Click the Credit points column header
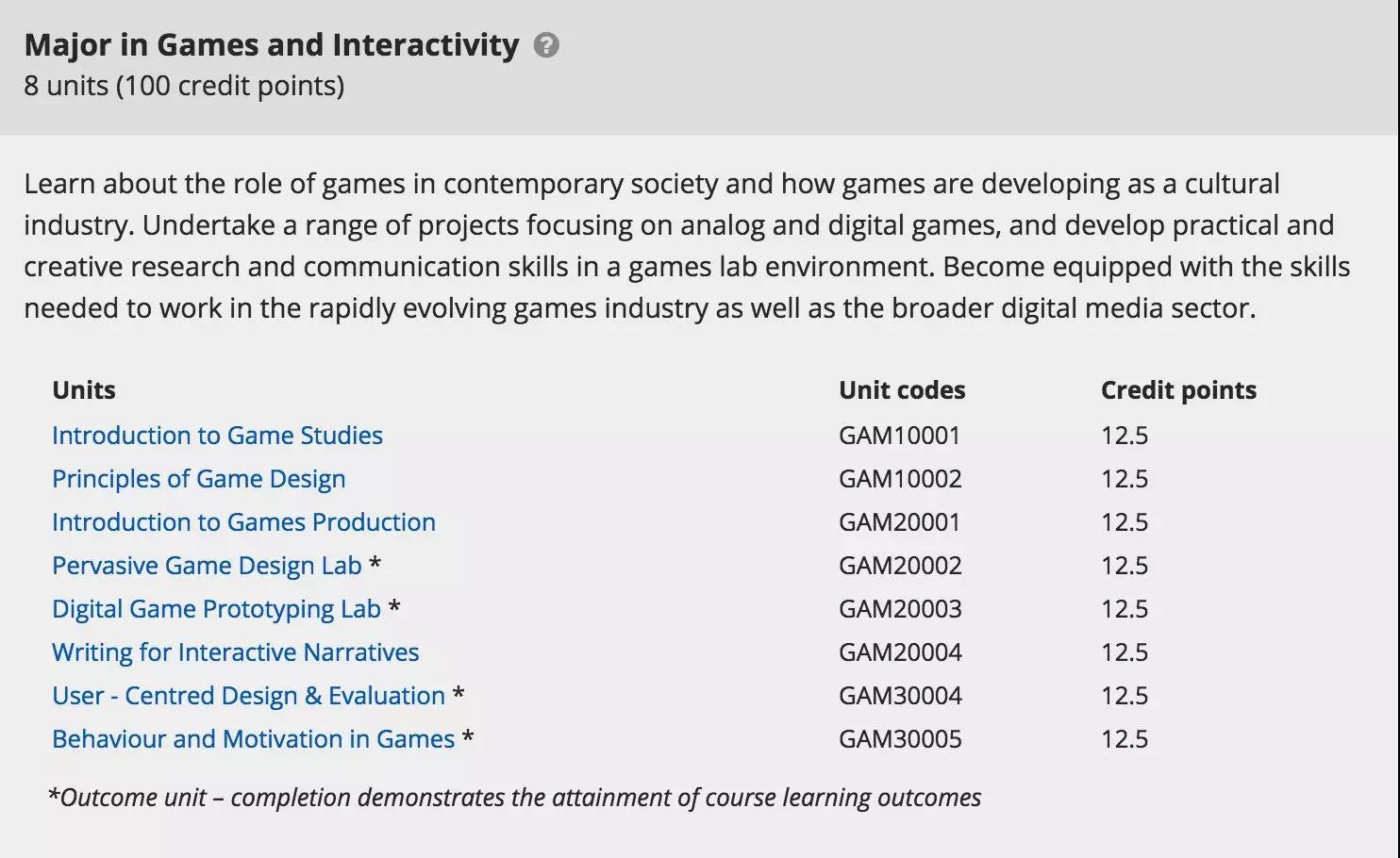This screenshot has width=1400, height=858. [x=1177, y=390]
